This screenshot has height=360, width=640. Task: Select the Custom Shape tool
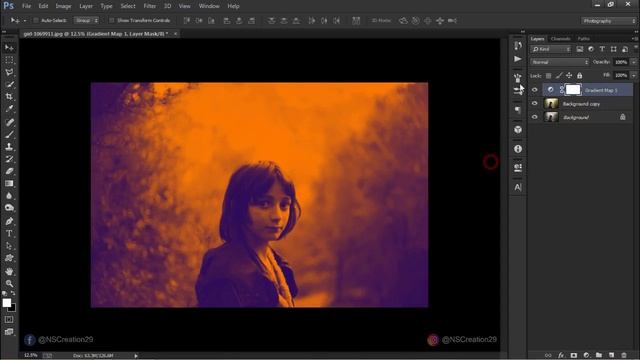[x=9, y=258]
